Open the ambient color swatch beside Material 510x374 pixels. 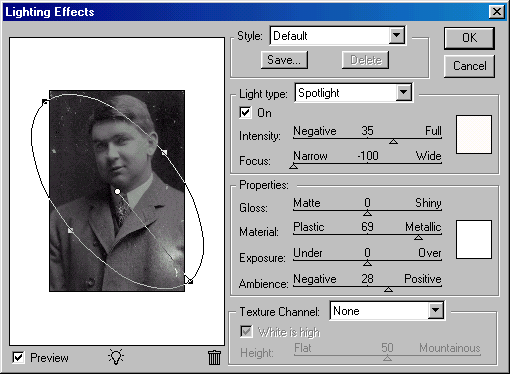point(474,239)
